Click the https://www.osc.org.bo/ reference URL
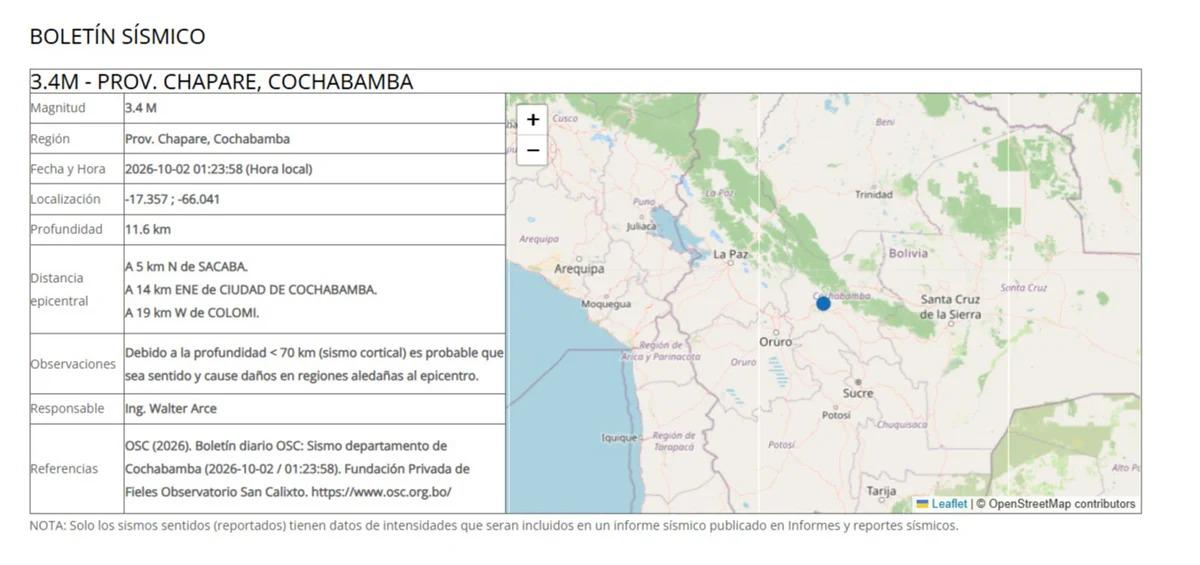 (381, 492)
